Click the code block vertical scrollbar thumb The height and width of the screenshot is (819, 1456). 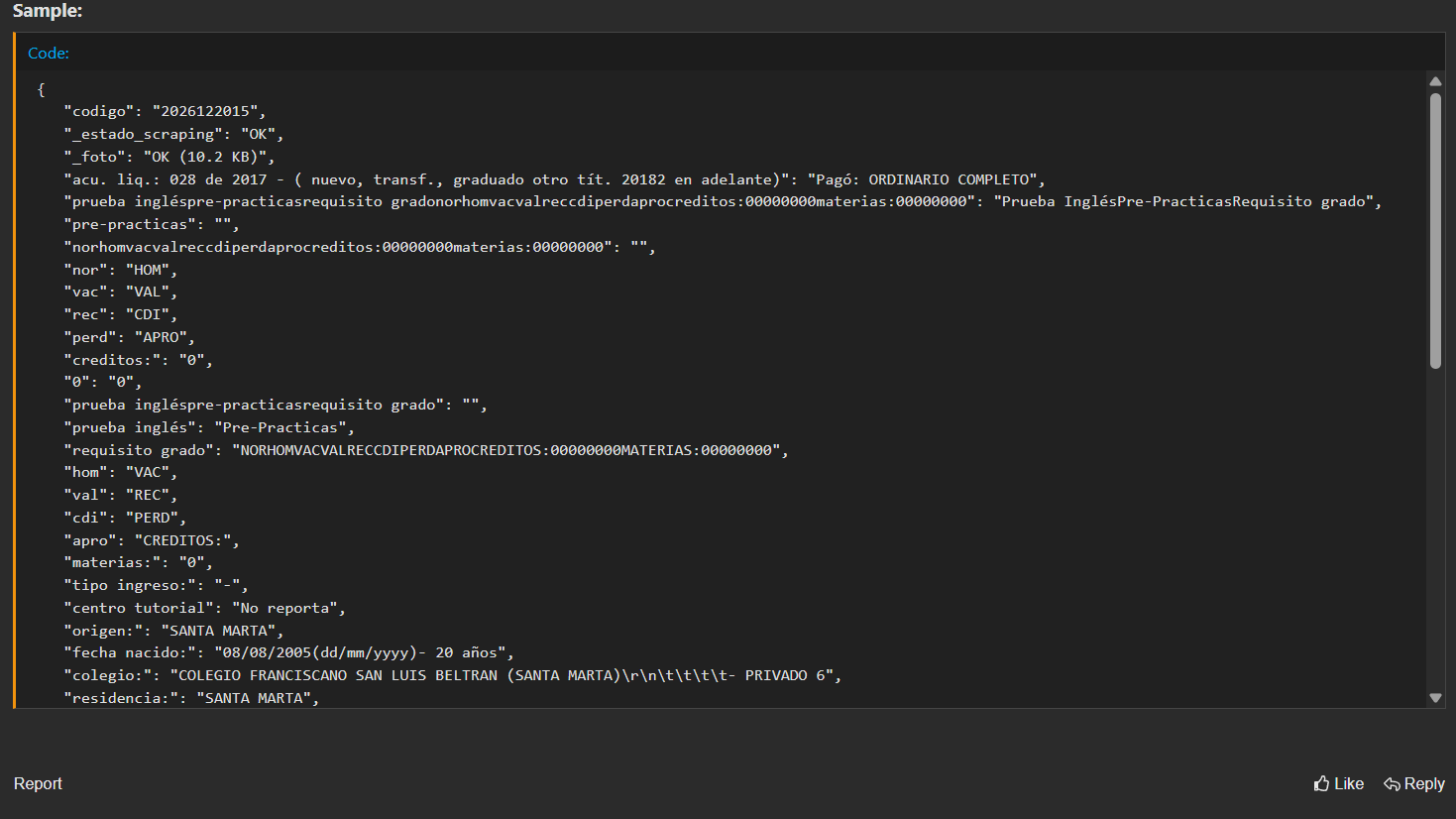(1435, 231)
